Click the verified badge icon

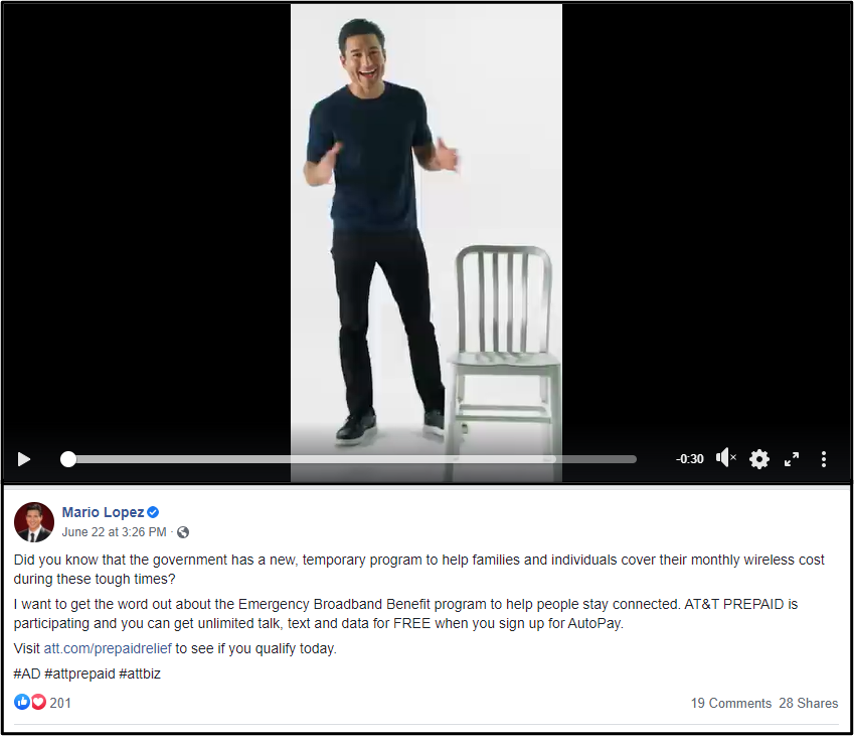pyautogui.click(x=153, y=512)
